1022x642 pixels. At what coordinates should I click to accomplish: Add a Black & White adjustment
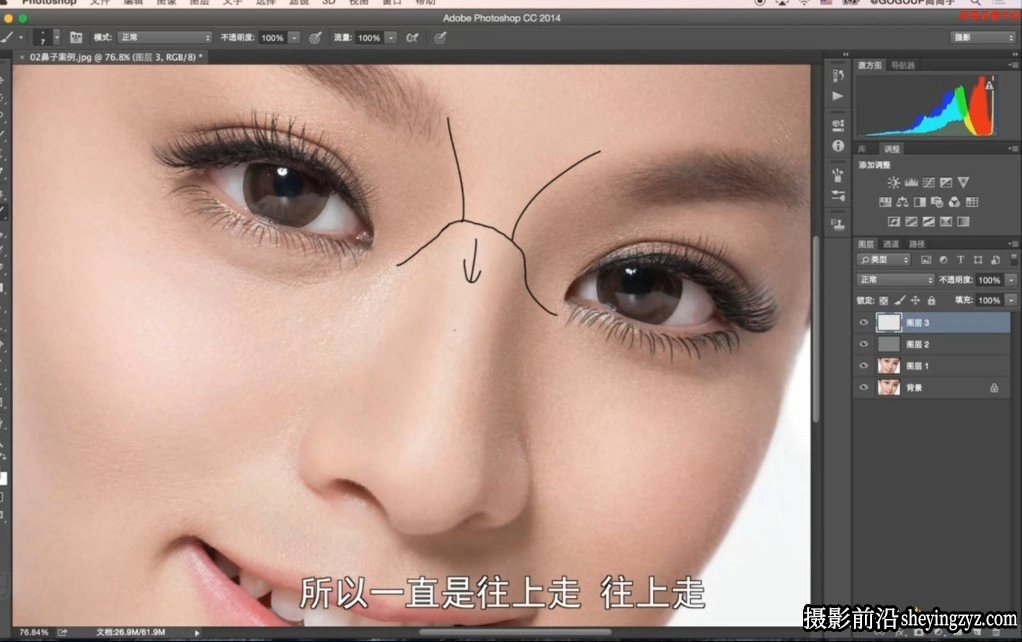click(920, 202)
